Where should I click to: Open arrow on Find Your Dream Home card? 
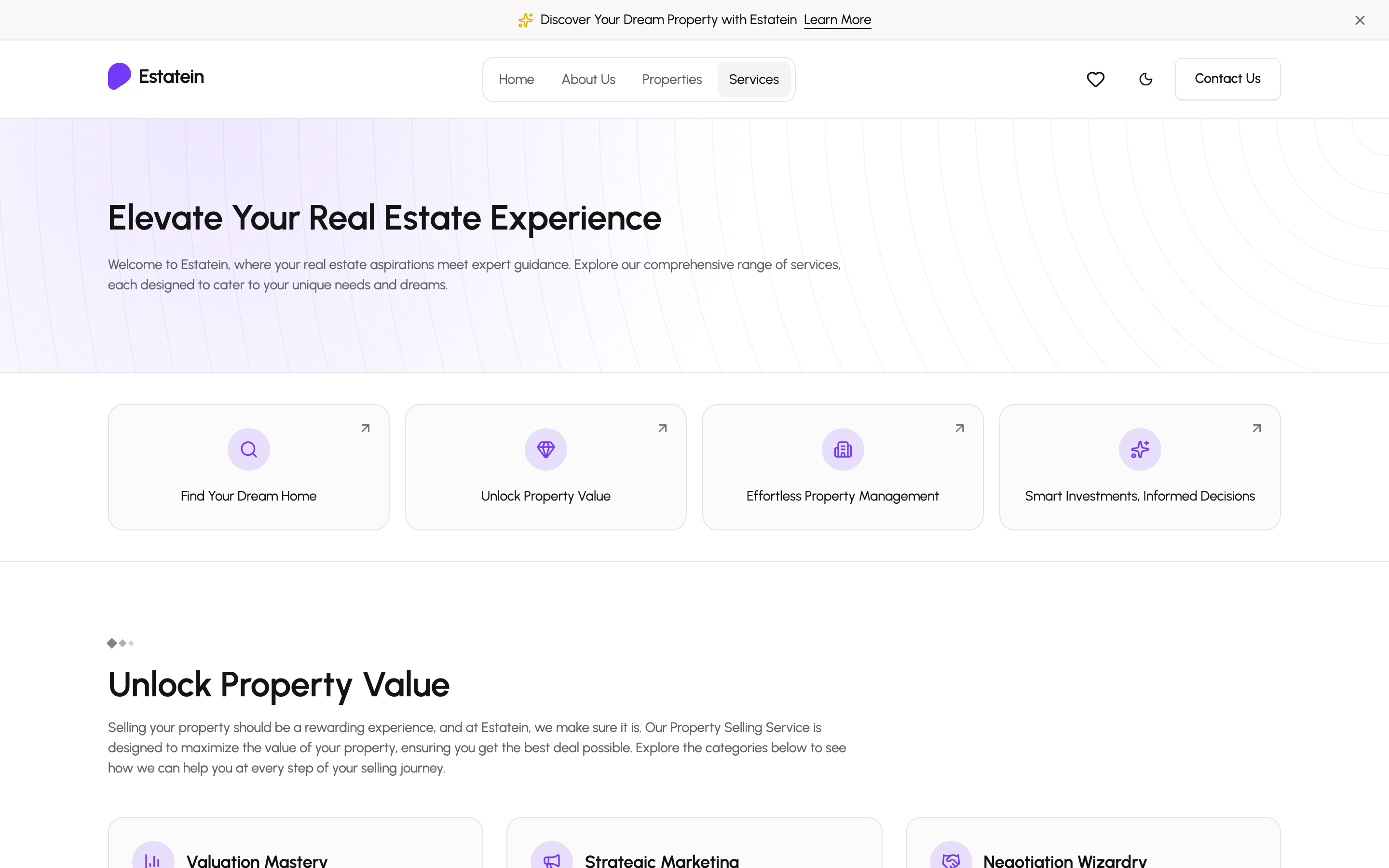pos(366,428)
